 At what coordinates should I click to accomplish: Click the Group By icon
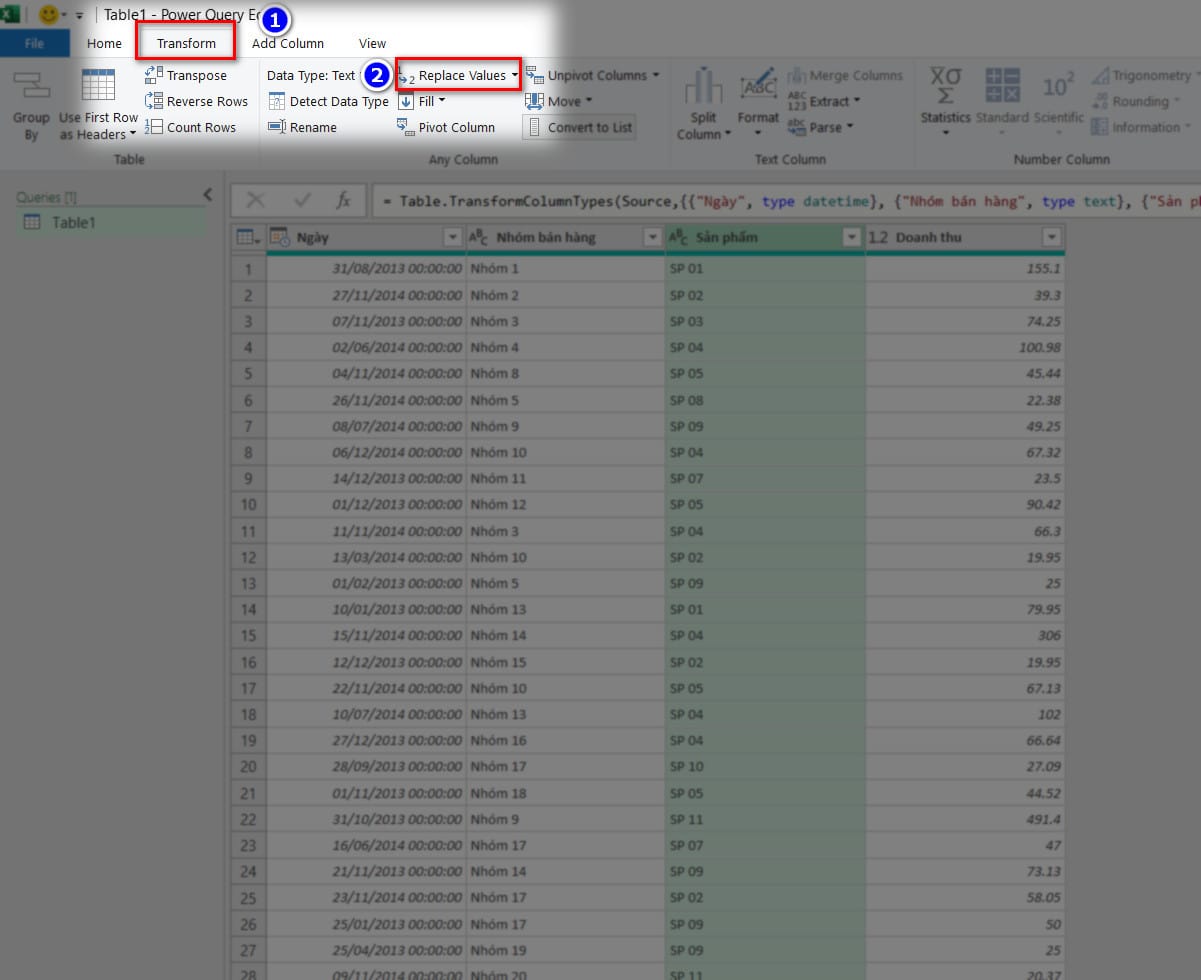(31, 88)
